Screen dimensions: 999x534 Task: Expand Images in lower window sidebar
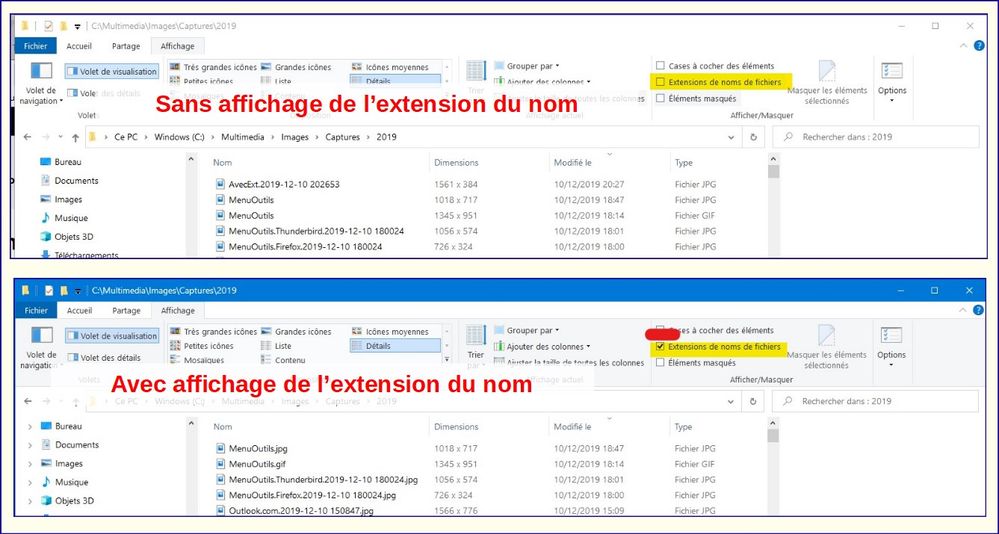click(x=29, y=463)
